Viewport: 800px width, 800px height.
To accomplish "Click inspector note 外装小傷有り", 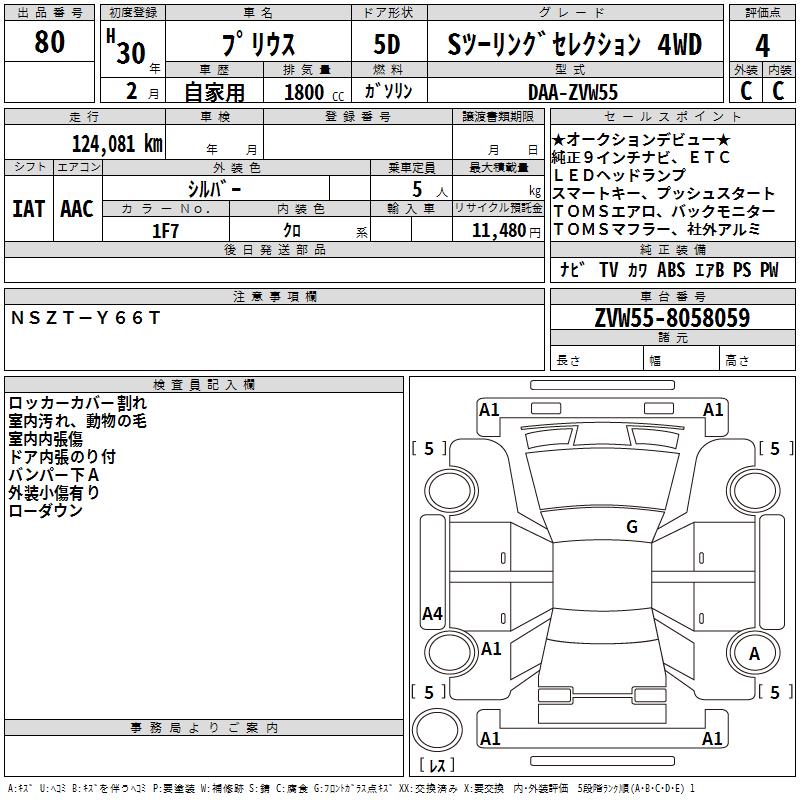I will click(54, 492).
